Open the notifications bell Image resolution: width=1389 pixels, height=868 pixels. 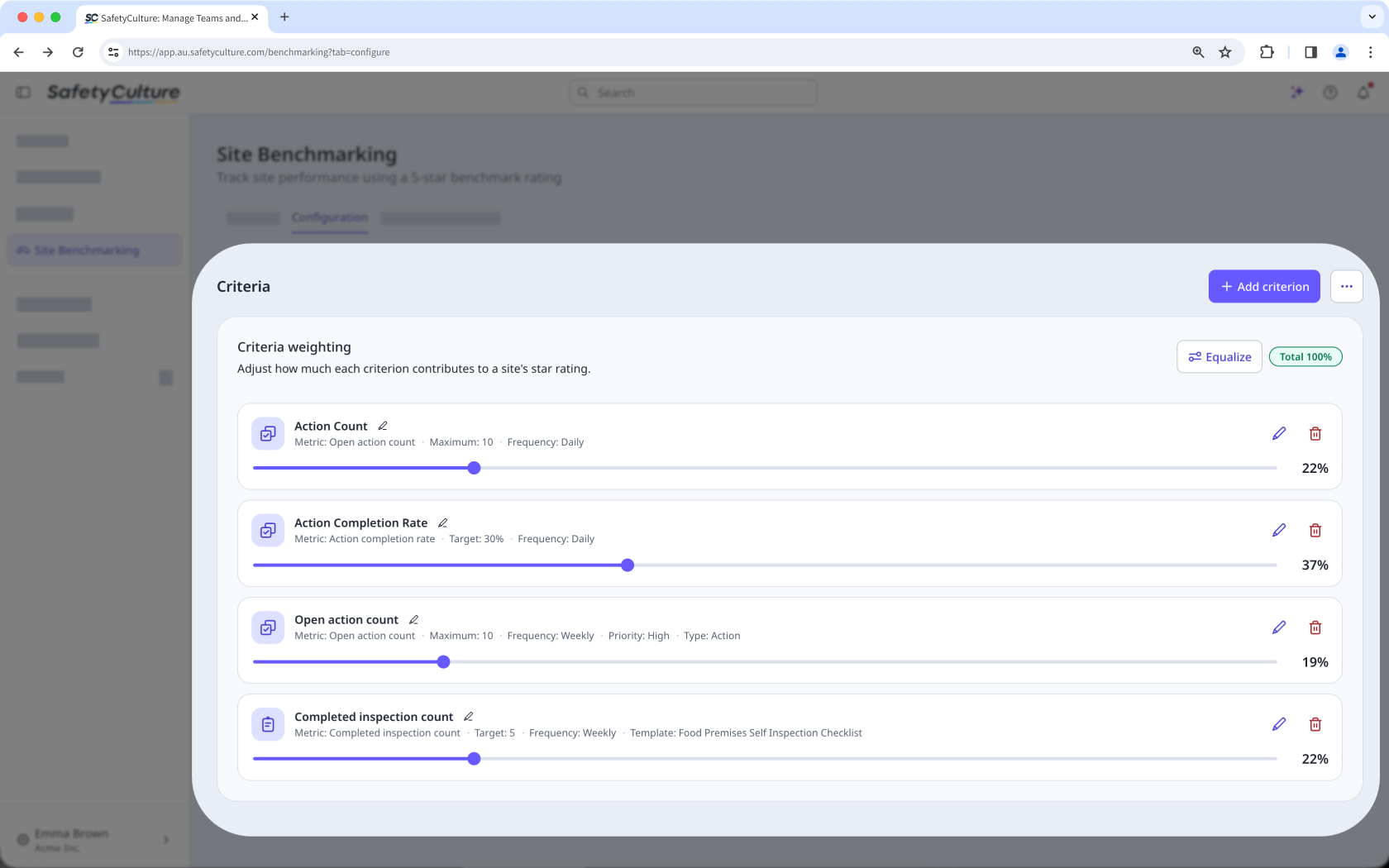pos(1363,93)
